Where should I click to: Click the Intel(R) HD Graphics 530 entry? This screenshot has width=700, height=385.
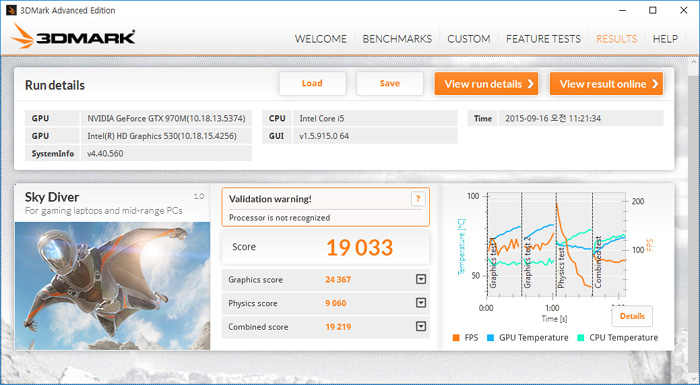click(166, 136)
